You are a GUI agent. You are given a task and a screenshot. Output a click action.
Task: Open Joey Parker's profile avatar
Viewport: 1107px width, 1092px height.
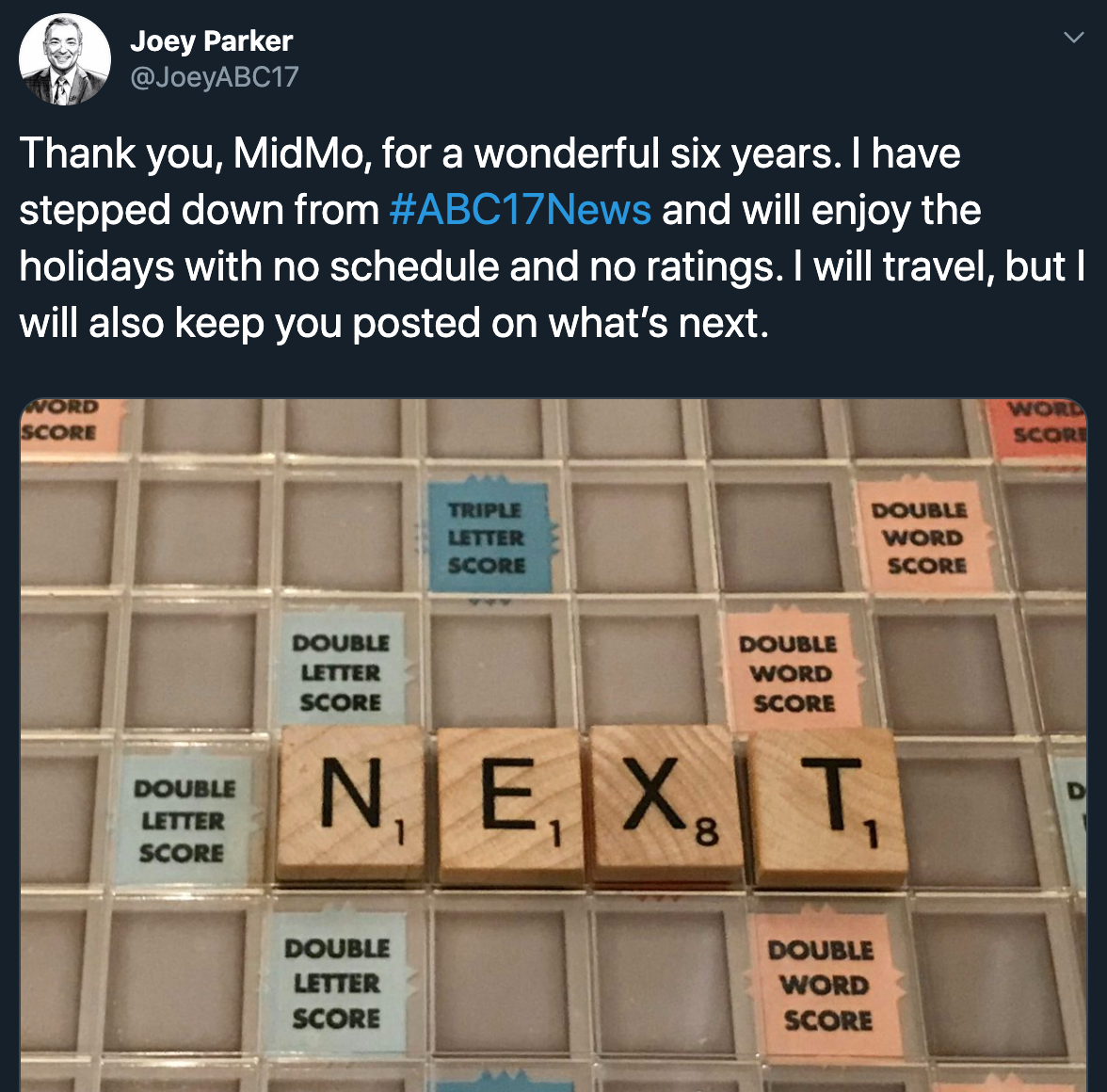tap(64, 58)
